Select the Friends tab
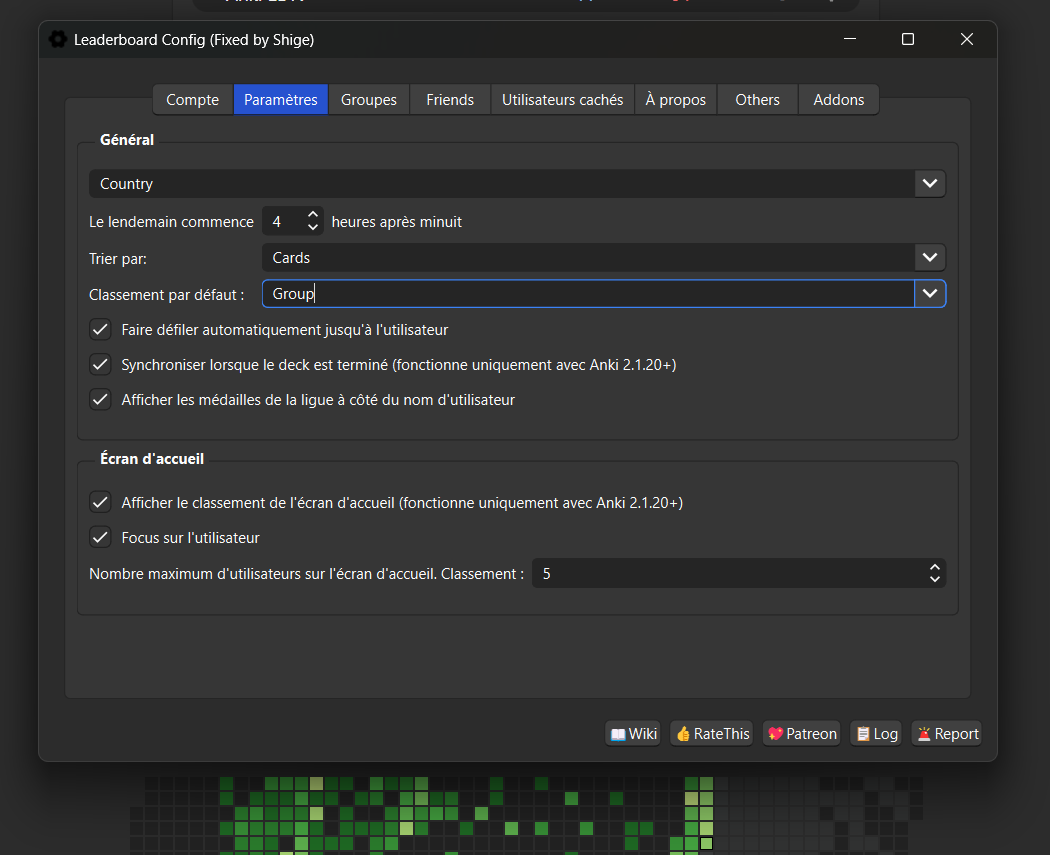Image resolution: width=1050 pixels, height=855 pixels. point(450,100)
